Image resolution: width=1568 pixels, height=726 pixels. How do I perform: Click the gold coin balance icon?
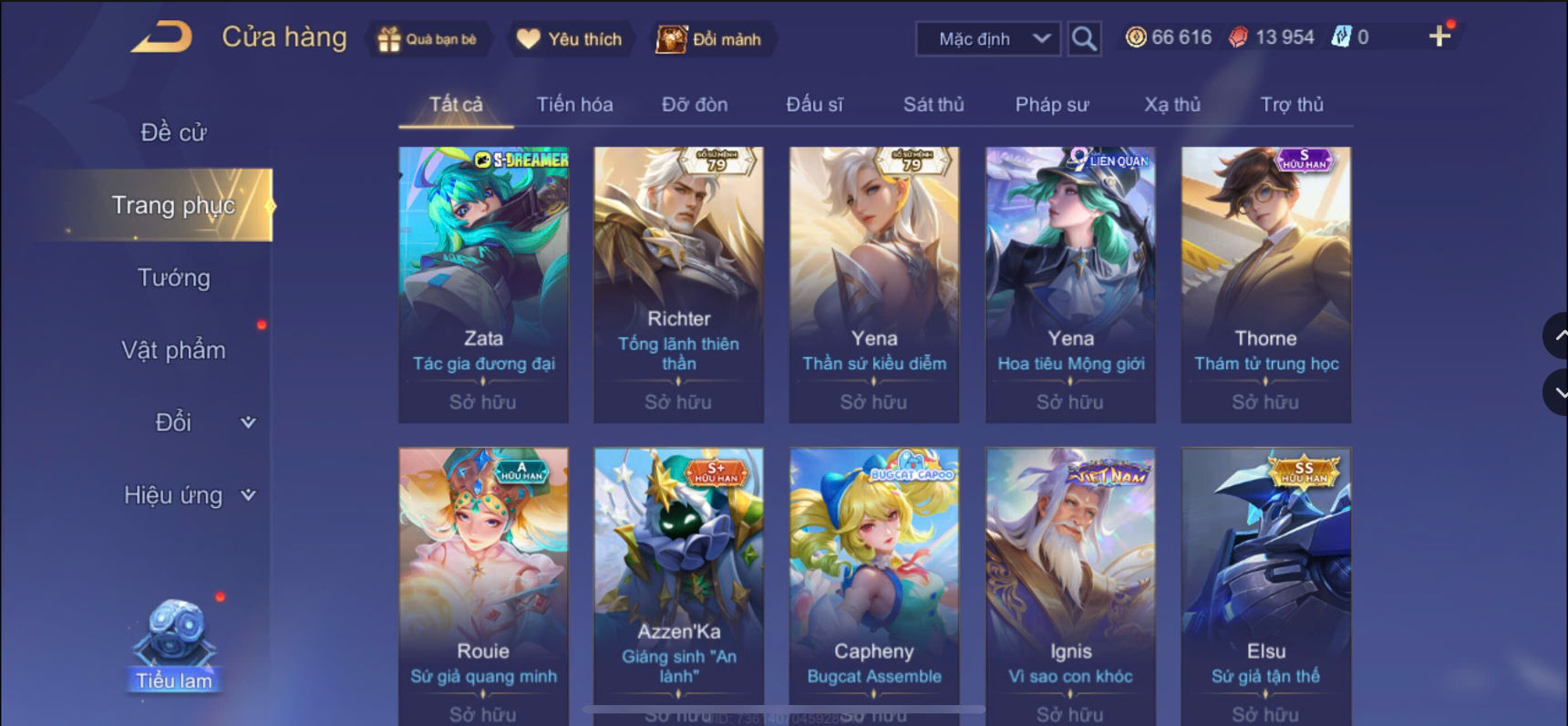tap(1136, 37)
